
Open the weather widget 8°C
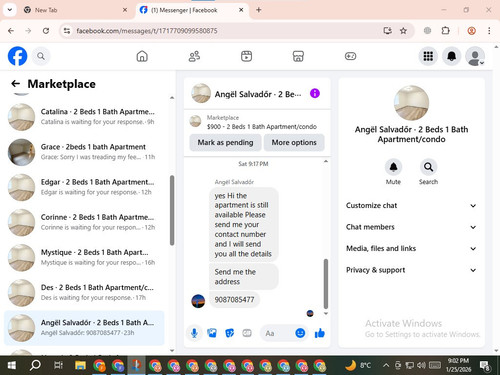click(x=358, y=365)
